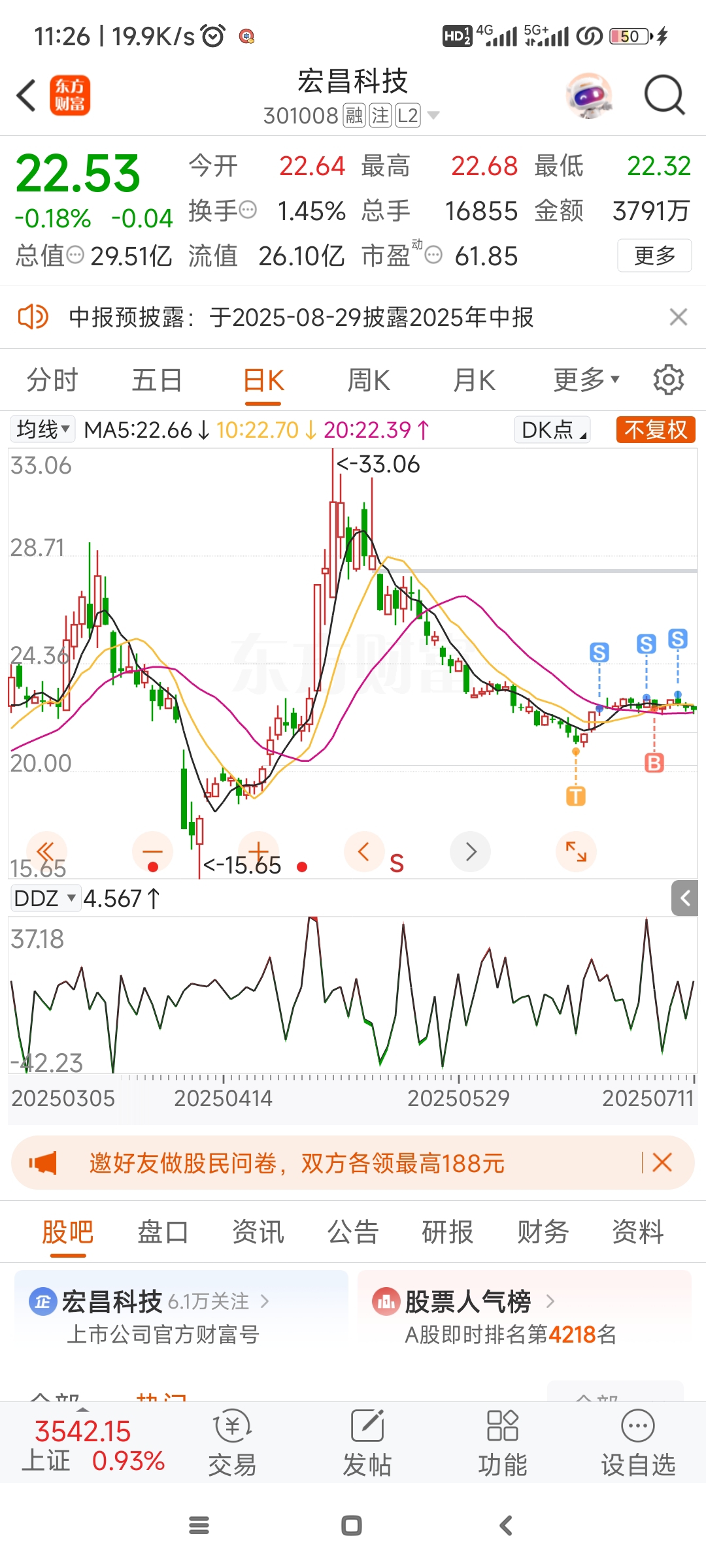This screenshot has height=1568, width=706.
Task: Expand stock title dropdown triangle by L2
Action: click(433, 116)
